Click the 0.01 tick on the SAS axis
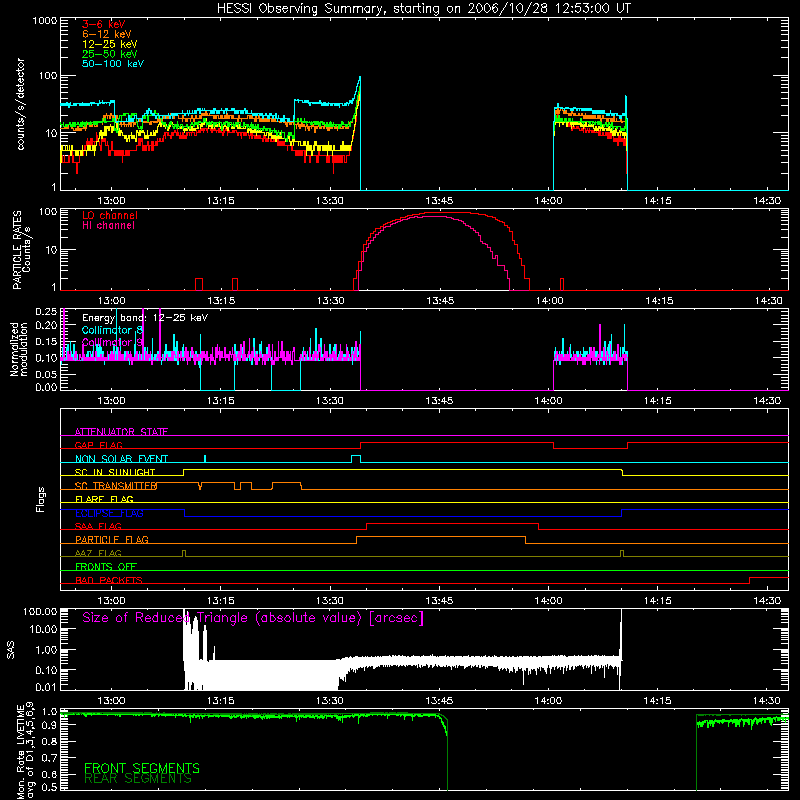Viewport: 800px width, 800px height. 46,687
